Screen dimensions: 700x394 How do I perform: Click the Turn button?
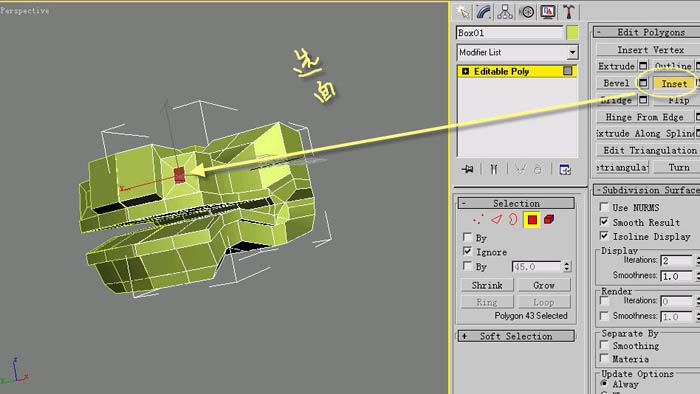coord(678,167)
